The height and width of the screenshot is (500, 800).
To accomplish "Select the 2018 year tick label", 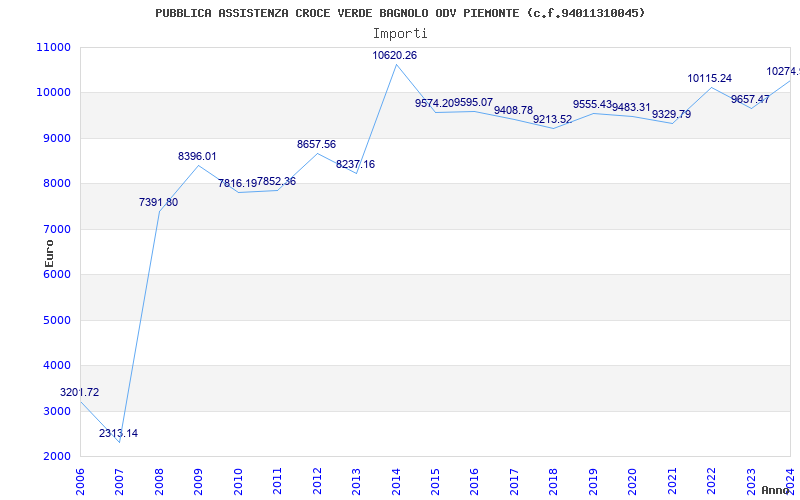I will pyautogui.click(x=554, y=481).
